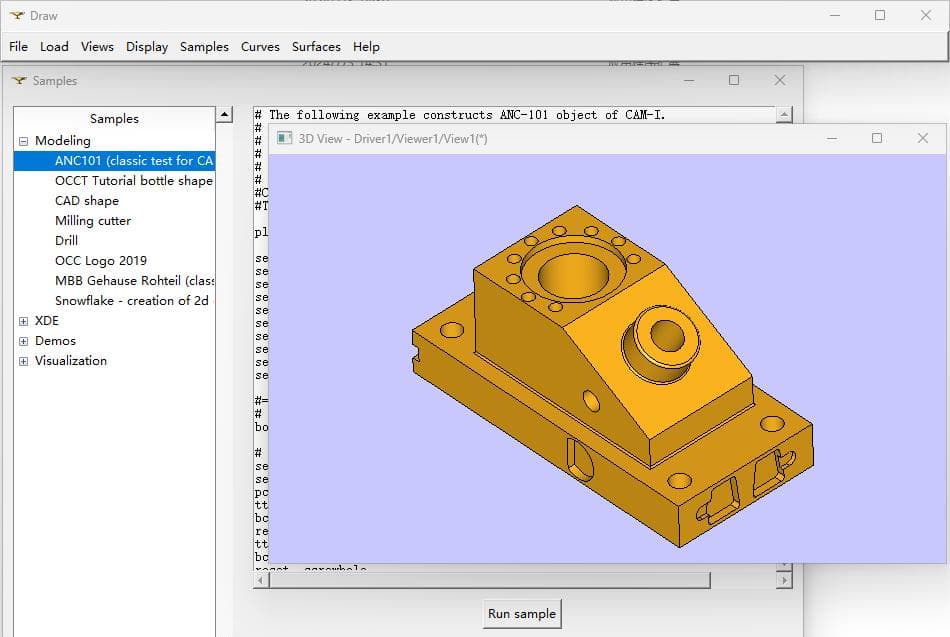The image size is (950, 637).
Task: Open the Curves menu
Action: 260,47
